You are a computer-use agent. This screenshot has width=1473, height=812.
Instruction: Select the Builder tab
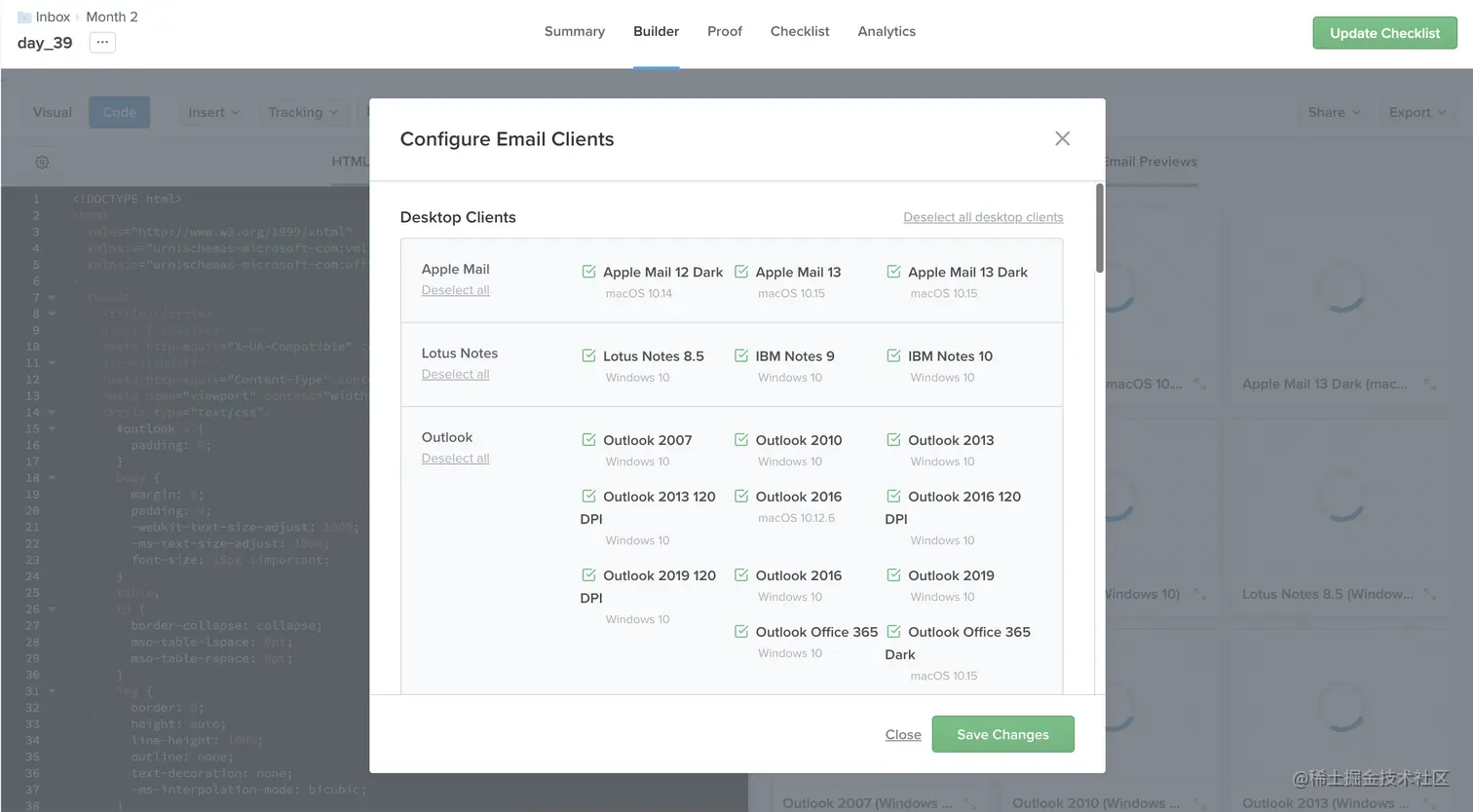pyautogui.click(x=656, y=31)
